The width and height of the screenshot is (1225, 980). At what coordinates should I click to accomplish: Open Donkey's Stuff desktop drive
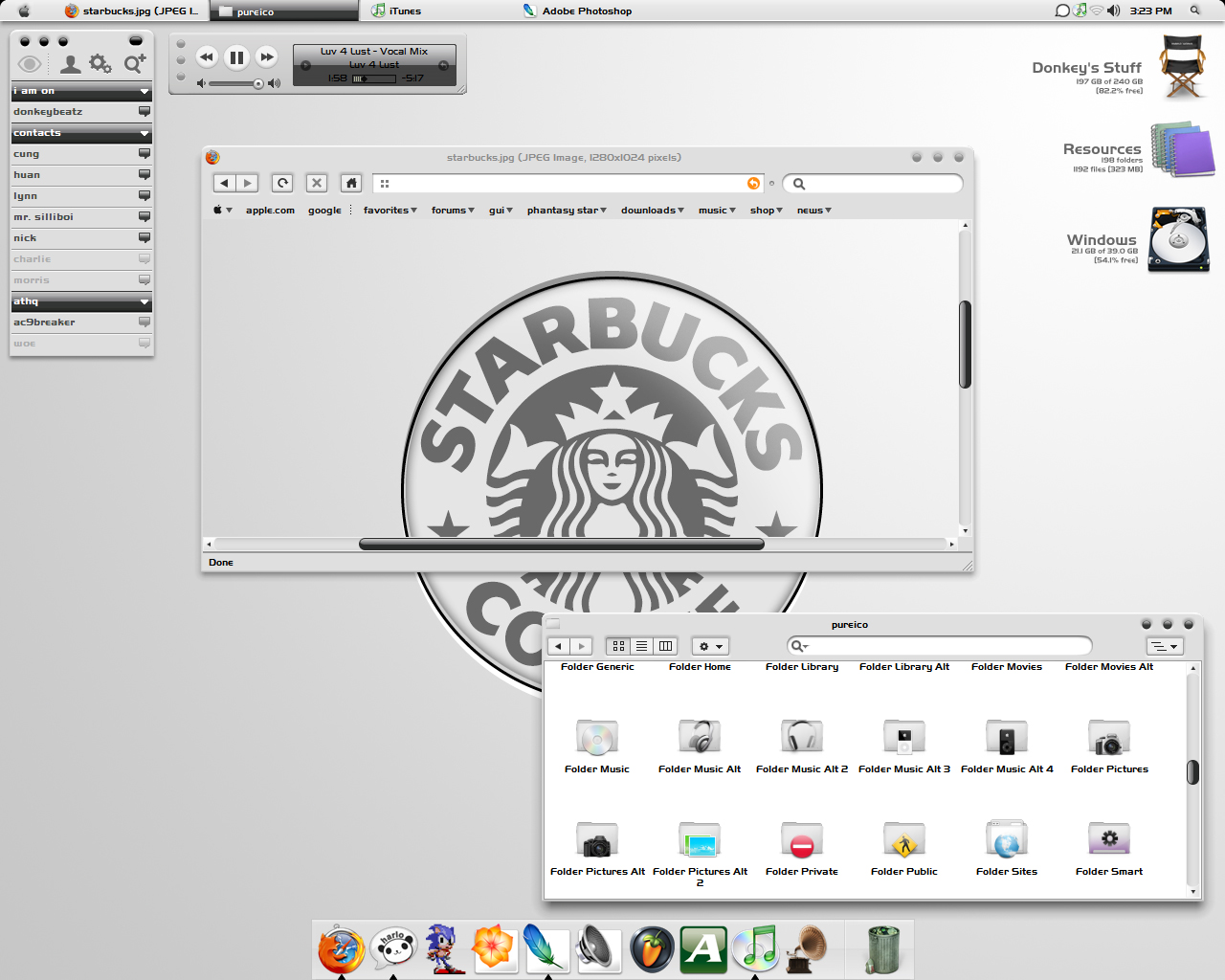click(x=1183, y=68)
